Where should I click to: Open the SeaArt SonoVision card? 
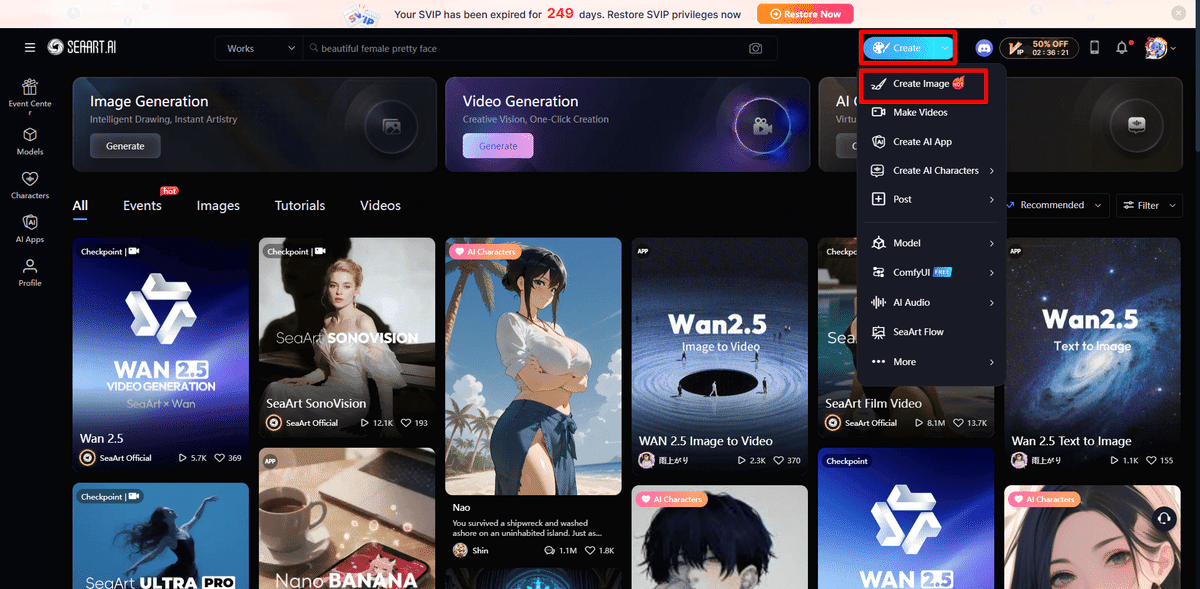347,337
